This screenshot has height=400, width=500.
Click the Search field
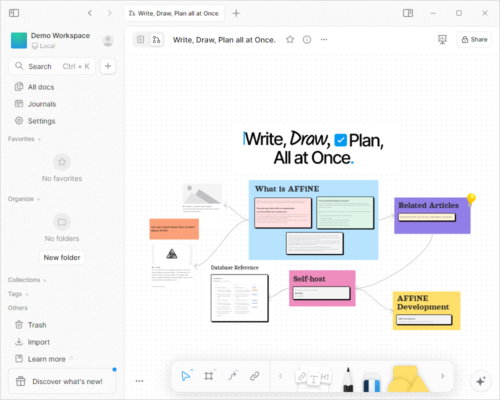pos(52,66)
